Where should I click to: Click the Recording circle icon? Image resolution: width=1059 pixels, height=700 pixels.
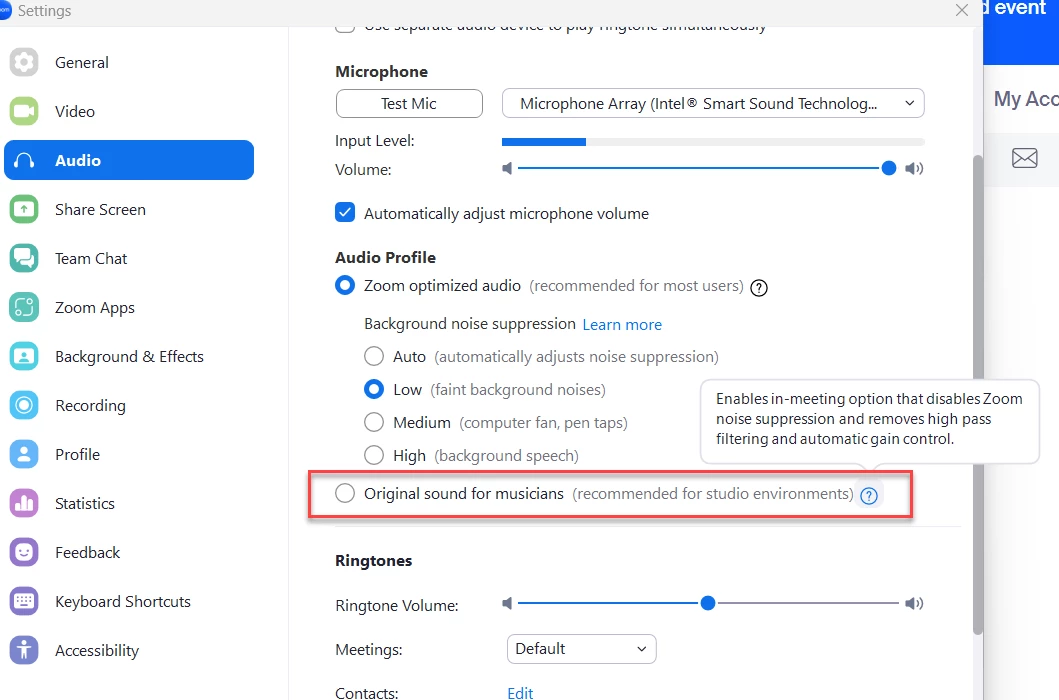24,405
